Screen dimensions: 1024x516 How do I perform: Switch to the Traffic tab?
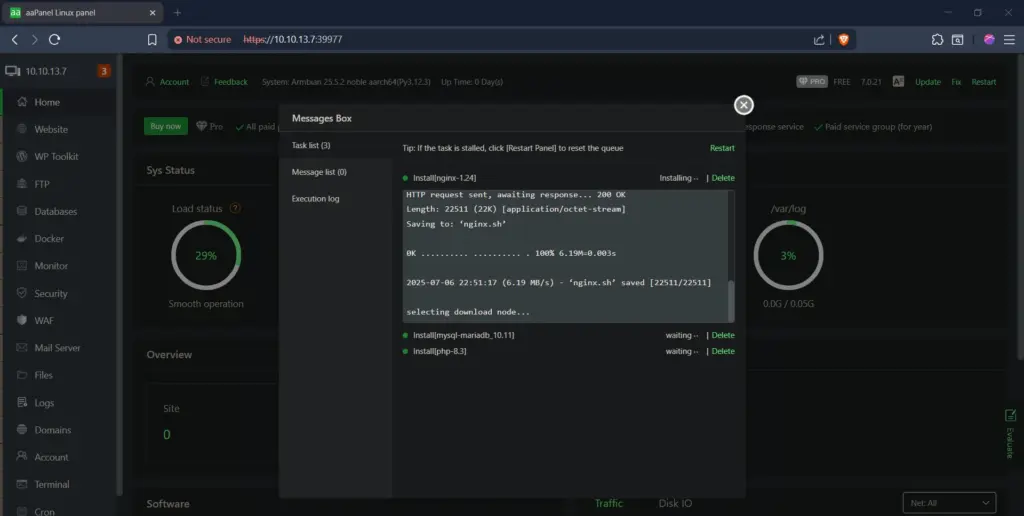pos(609,503)
